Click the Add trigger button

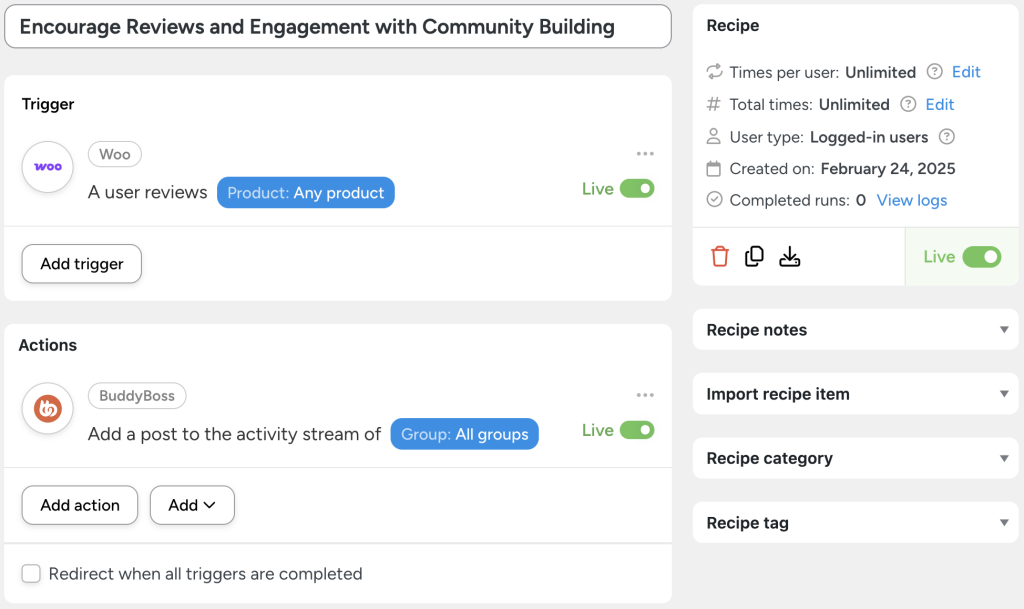tap(81, 263)
